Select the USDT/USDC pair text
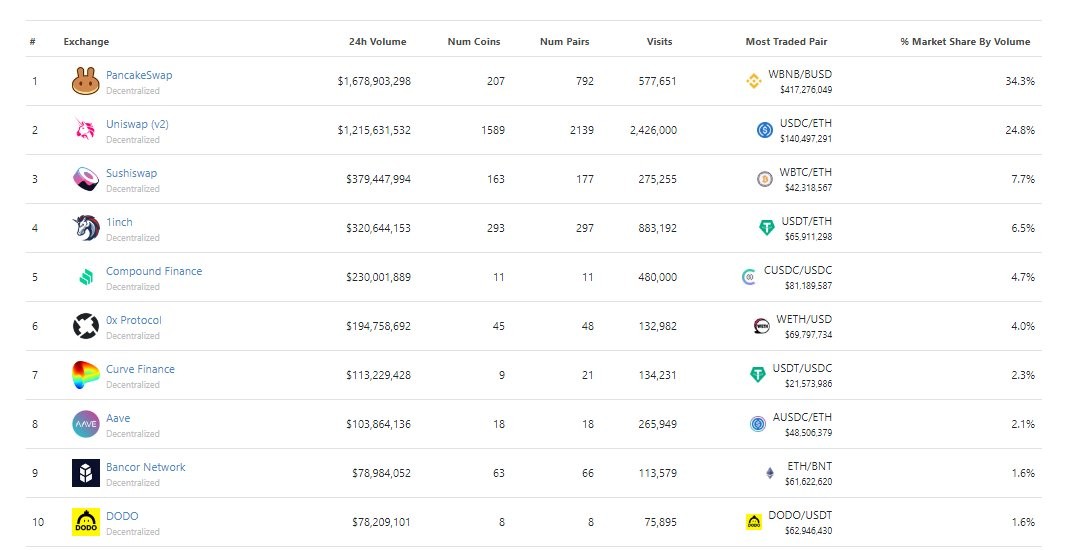The height and width of the screenshot is (550, 1085). (x=803, y=369)
